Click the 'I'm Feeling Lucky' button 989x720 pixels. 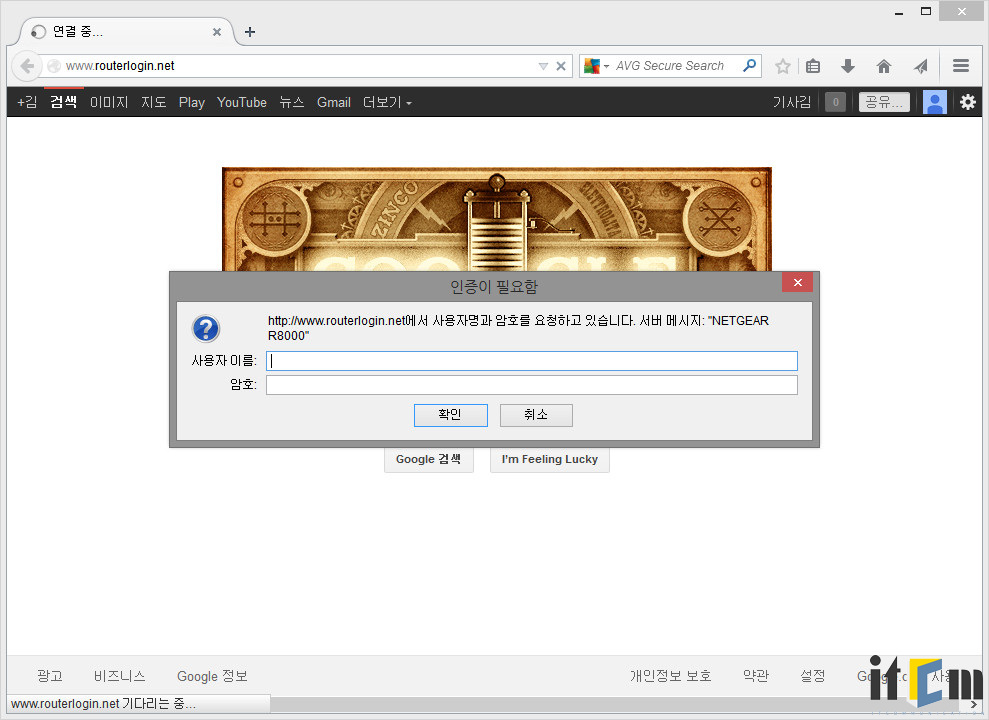click(549, 459)
